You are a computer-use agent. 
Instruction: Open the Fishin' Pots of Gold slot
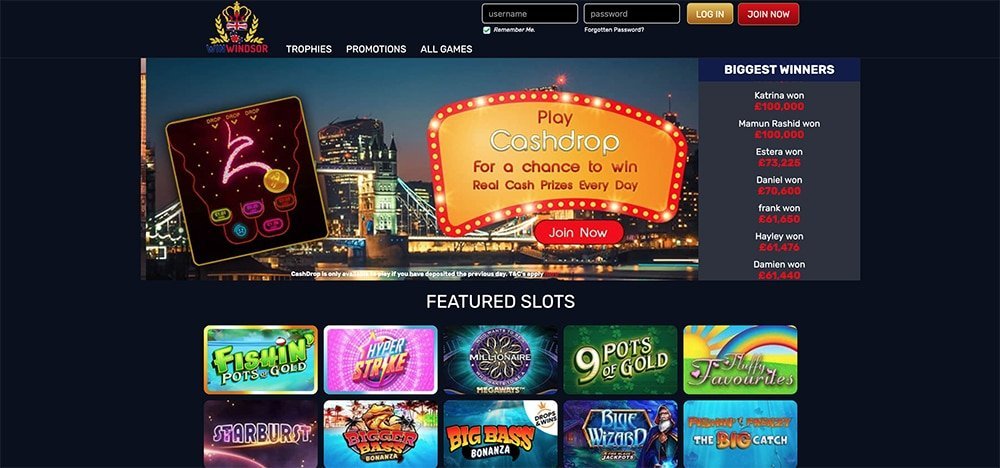coord(261,360)
